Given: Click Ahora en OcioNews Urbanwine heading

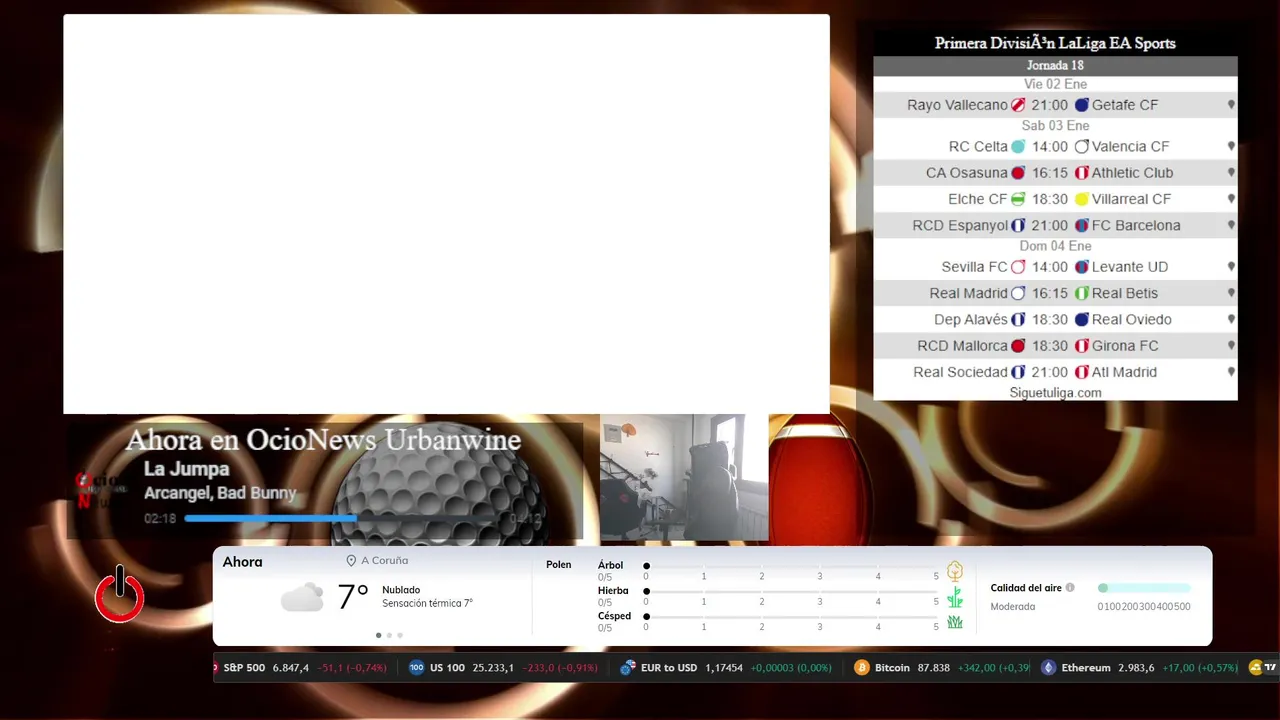Looking at the screenshot, I should tap(323, 440).
